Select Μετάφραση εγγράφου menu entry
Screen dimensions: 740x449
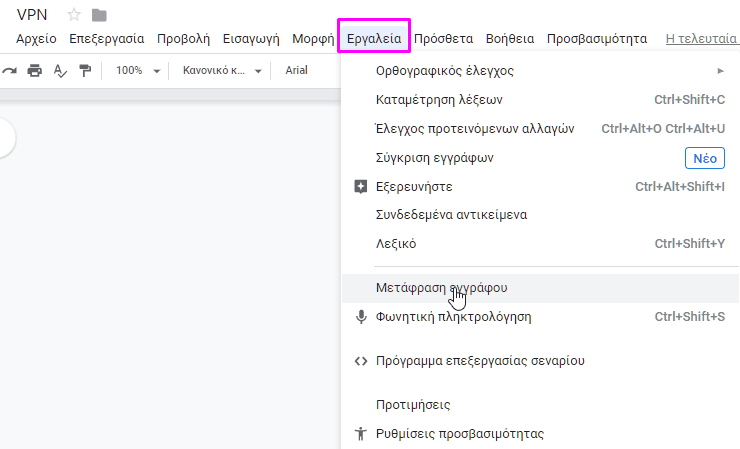point(540,288)
